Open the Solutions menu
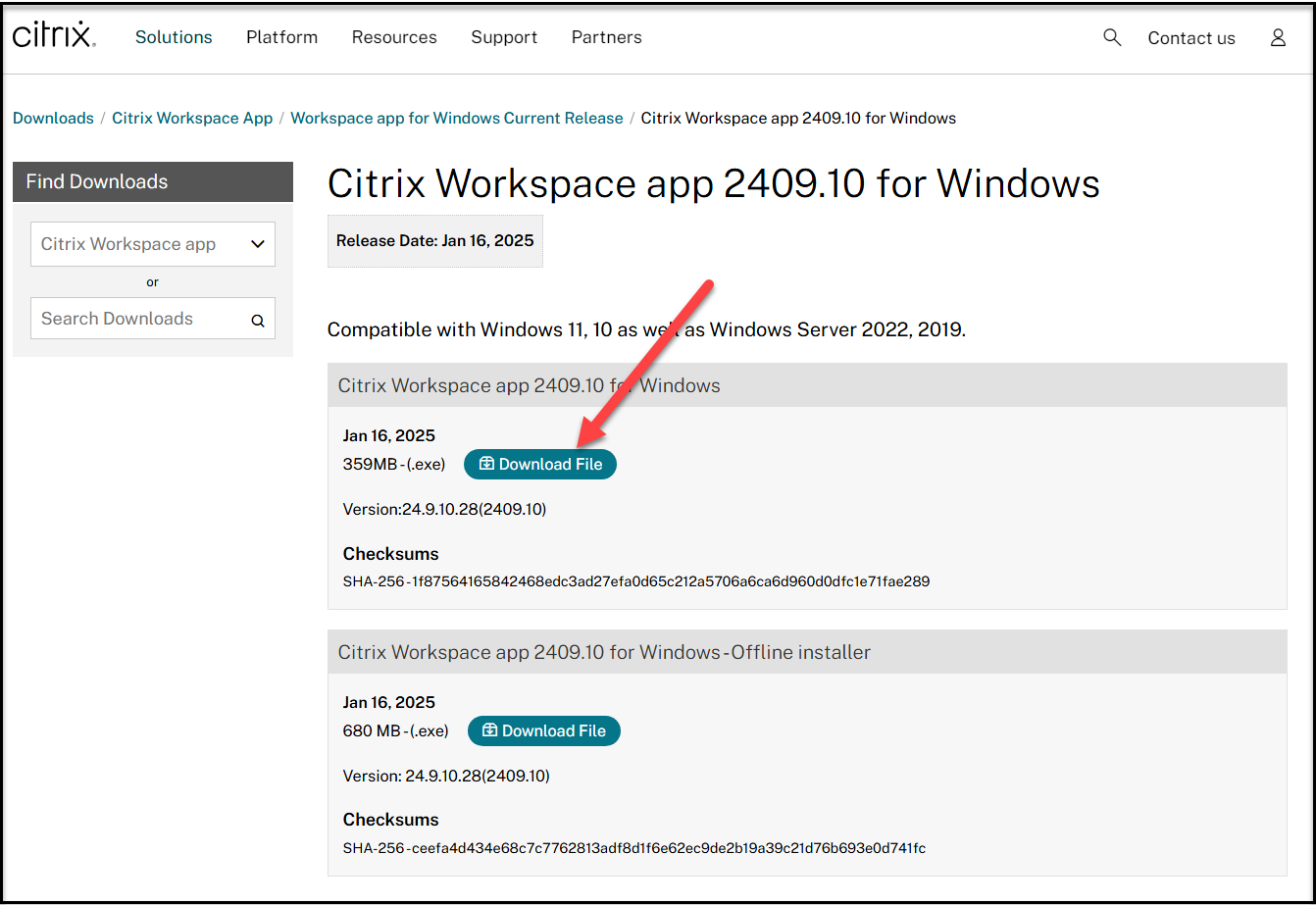 pyautogui.click(x=174, y=37)
